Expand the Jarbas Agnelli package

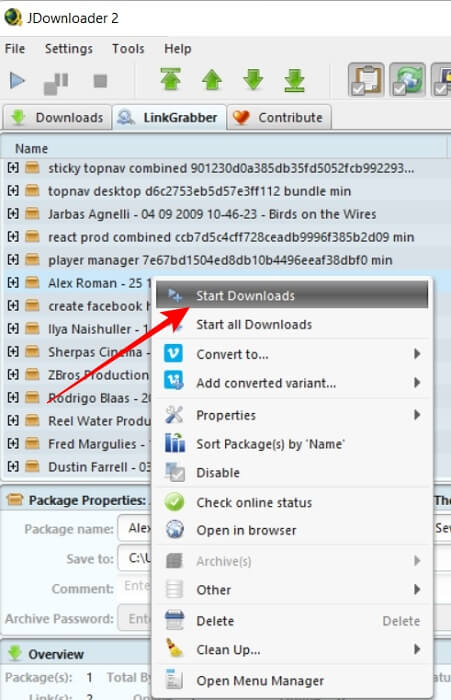pyautogui.click(x=13, y=214)
